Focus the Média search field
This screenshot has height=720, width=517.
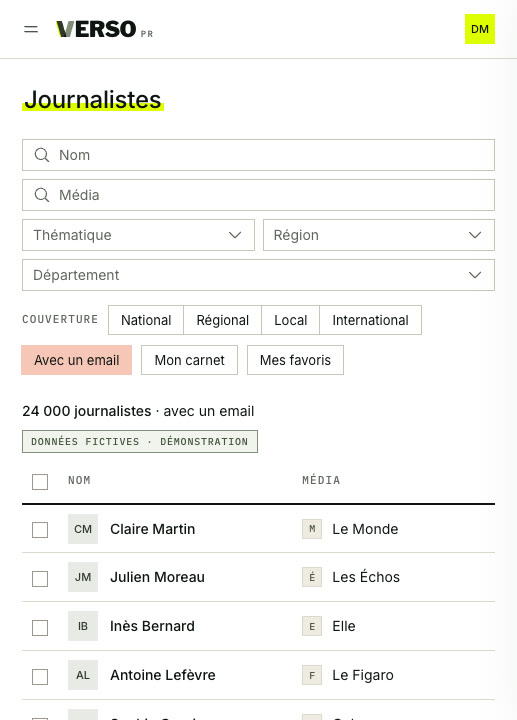point(258,195)
